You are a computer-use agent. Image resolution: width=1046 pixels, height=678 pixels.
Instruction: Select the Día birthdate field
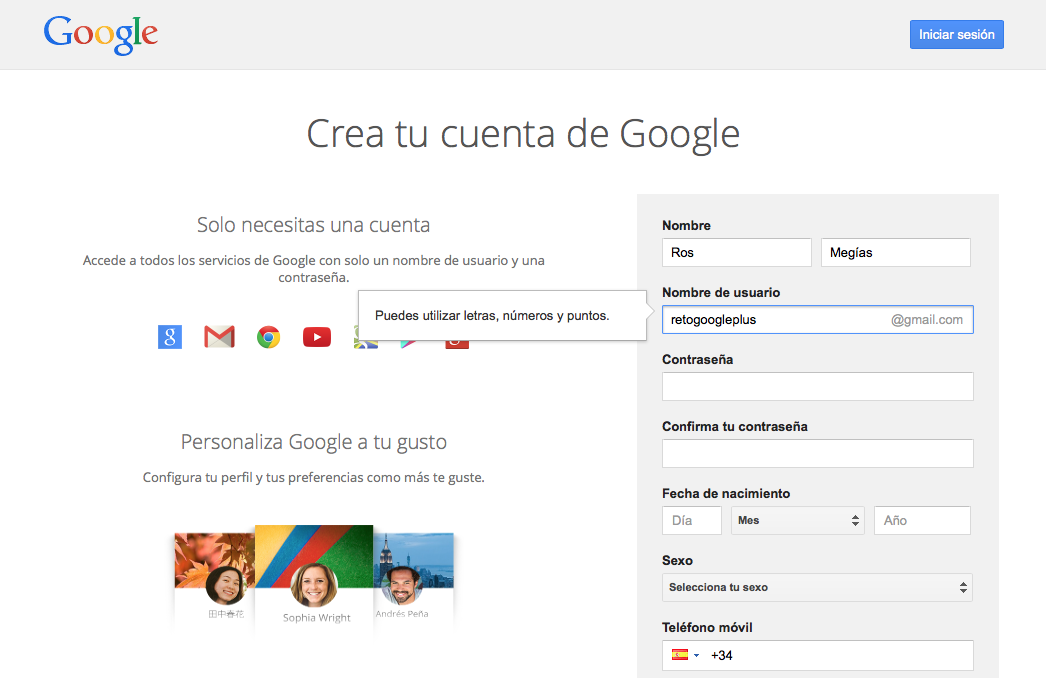tap(691, 520)
